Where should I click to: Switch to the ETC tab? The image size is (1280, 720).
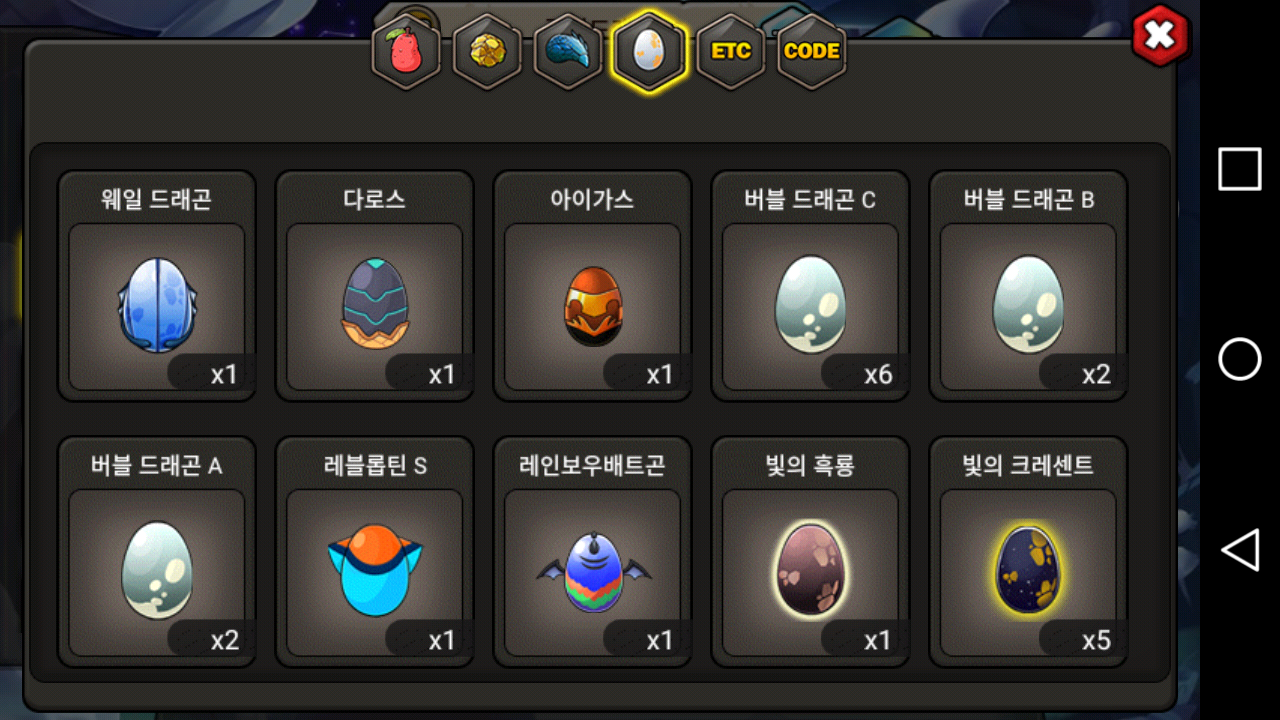(731, 51)
